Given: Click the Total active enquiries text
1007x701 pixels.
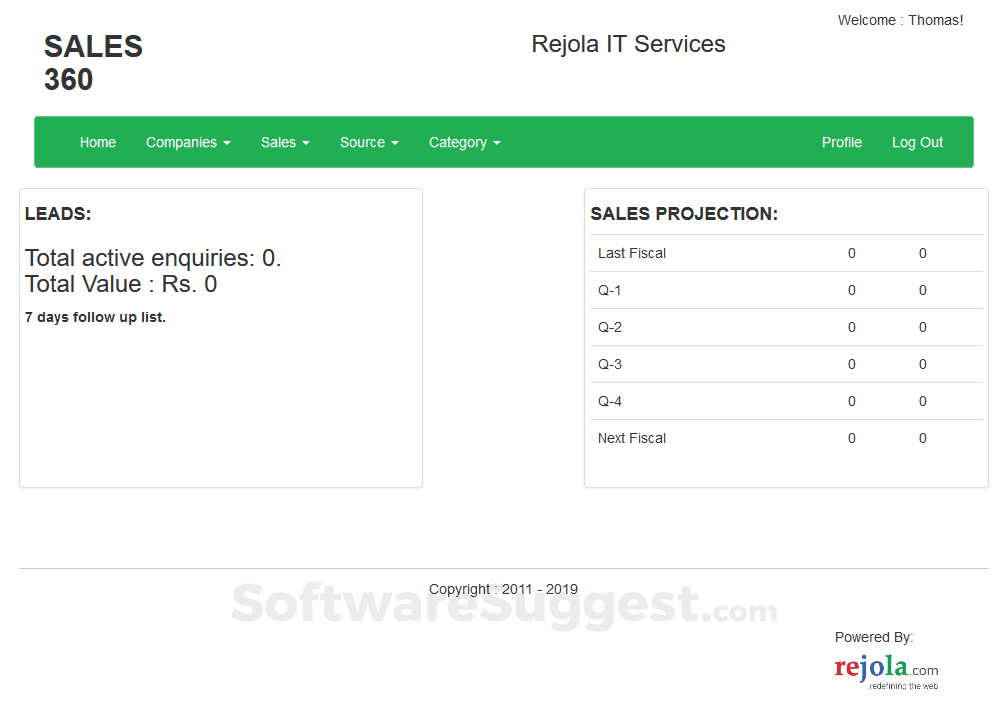Looking at the screenshot, I should [x=153, y=257].
